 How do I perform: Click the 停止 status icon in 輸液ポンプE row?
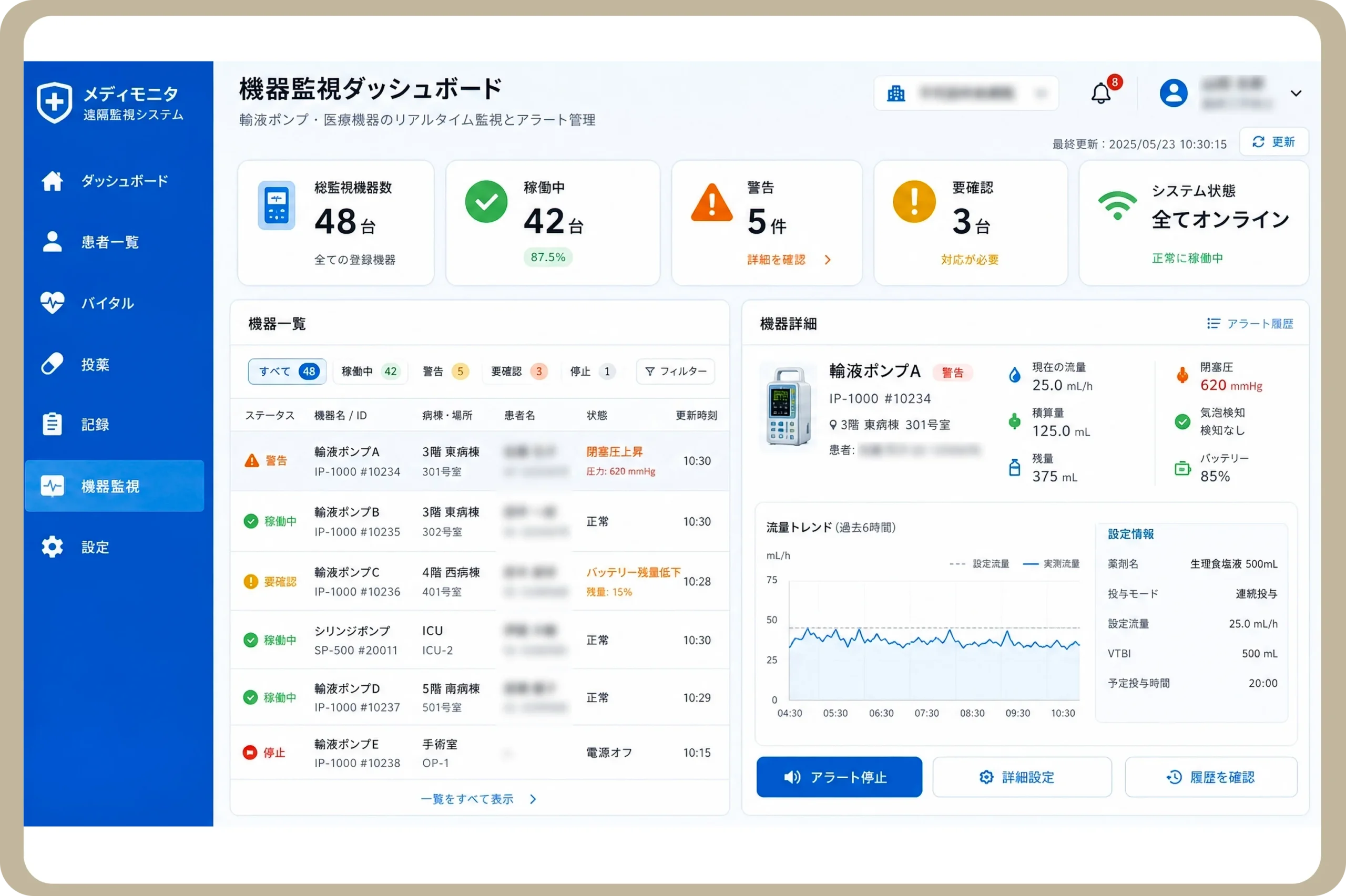250,753
